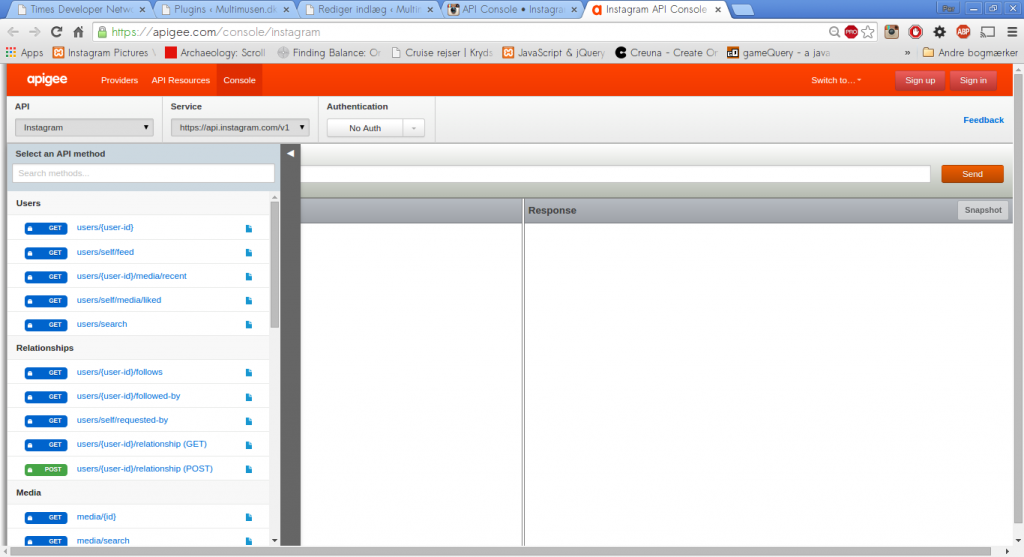
Task: Open the Switch to... menu
Action: pyautogui.click(x=836, y=80)
